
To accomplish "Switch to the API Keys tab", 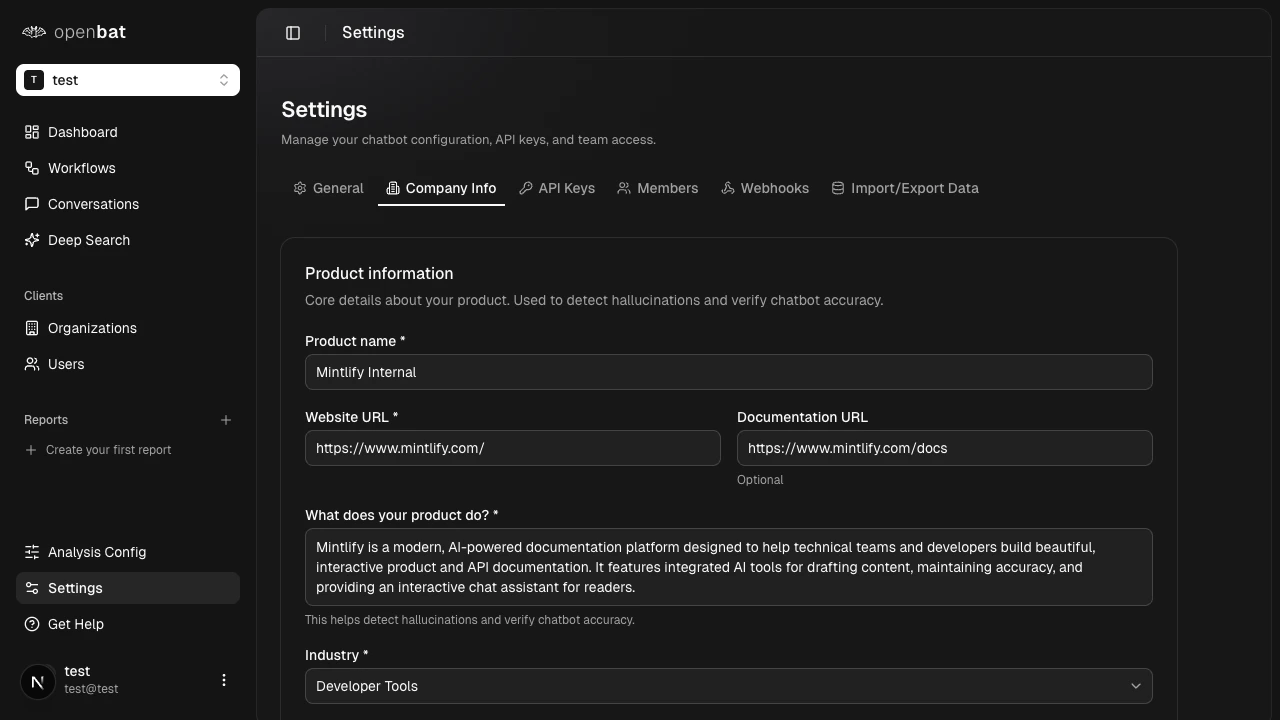I will point(557,188).
